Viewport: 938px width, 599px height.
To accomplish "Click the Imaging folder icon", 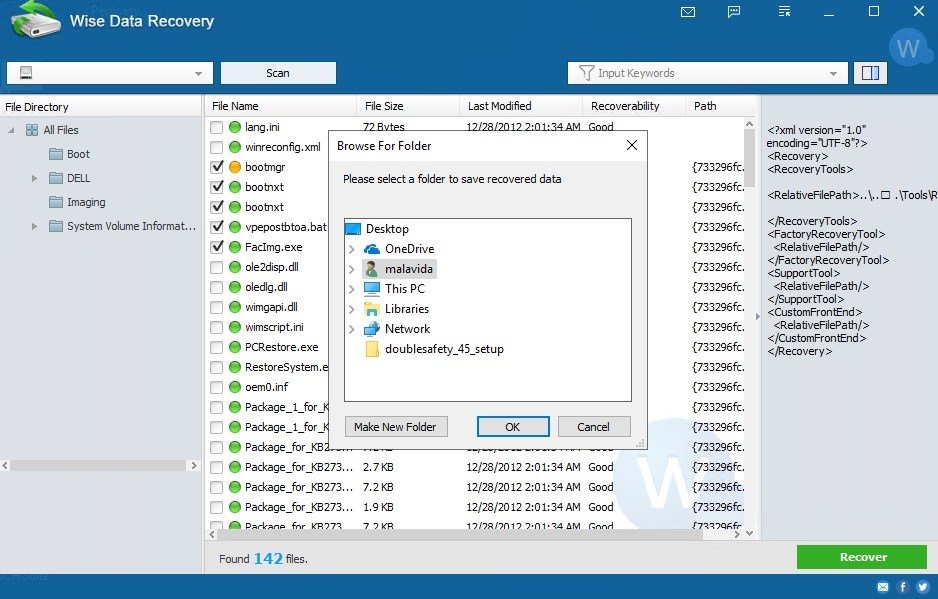I will click(56, 202).
